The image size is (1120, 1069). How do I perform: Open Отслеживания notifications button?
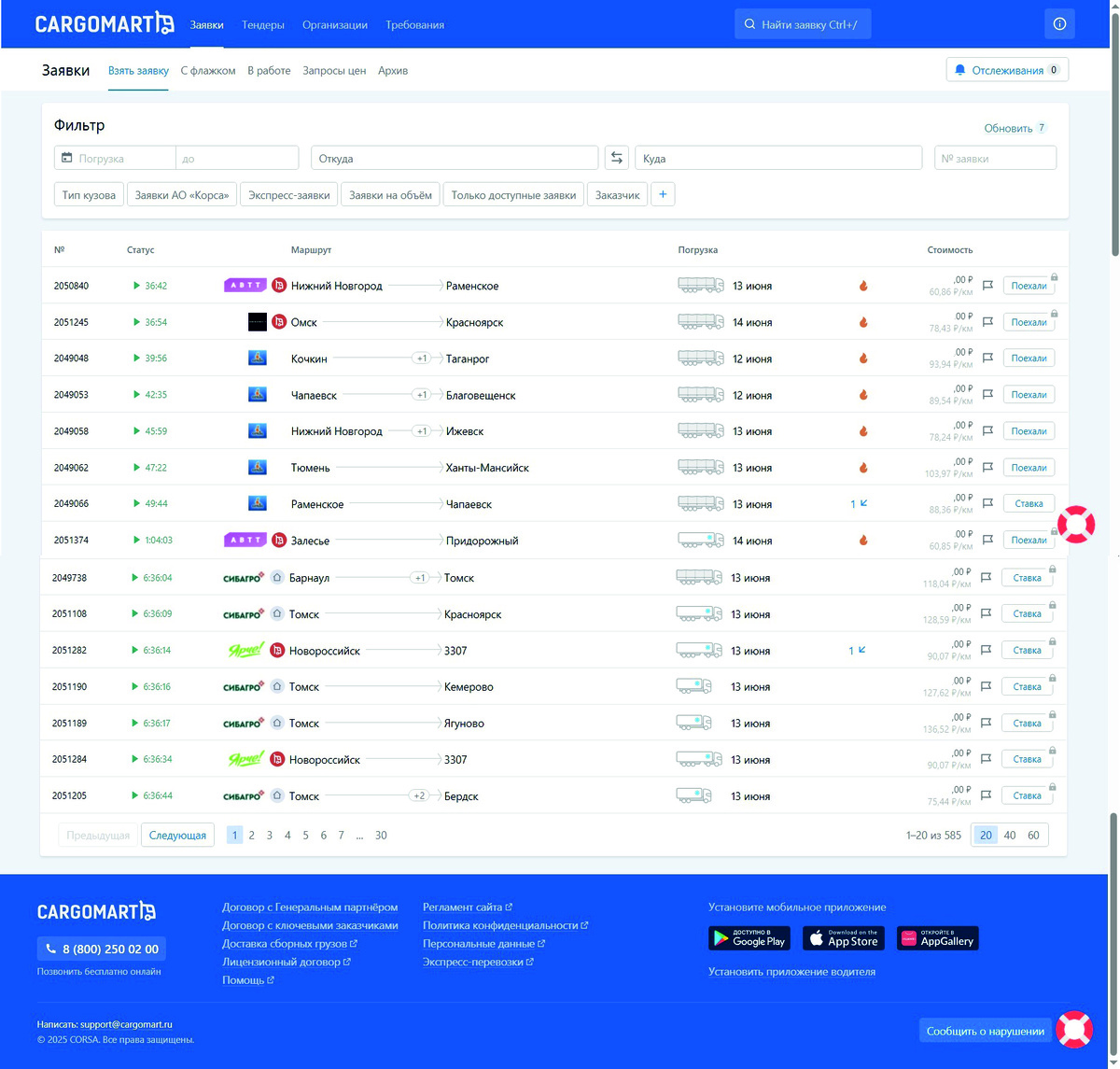(x=1007, y=70)
